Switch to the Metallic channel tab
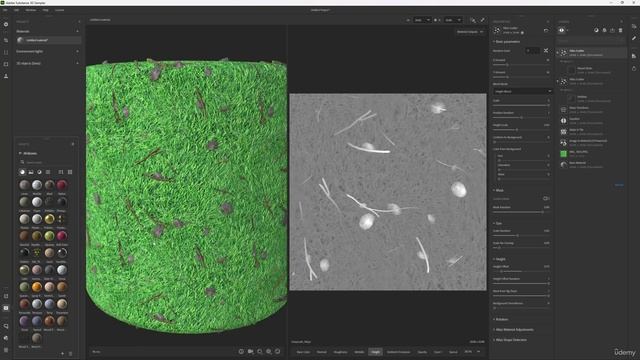This screenshot has width=640, height=360. 359,351
